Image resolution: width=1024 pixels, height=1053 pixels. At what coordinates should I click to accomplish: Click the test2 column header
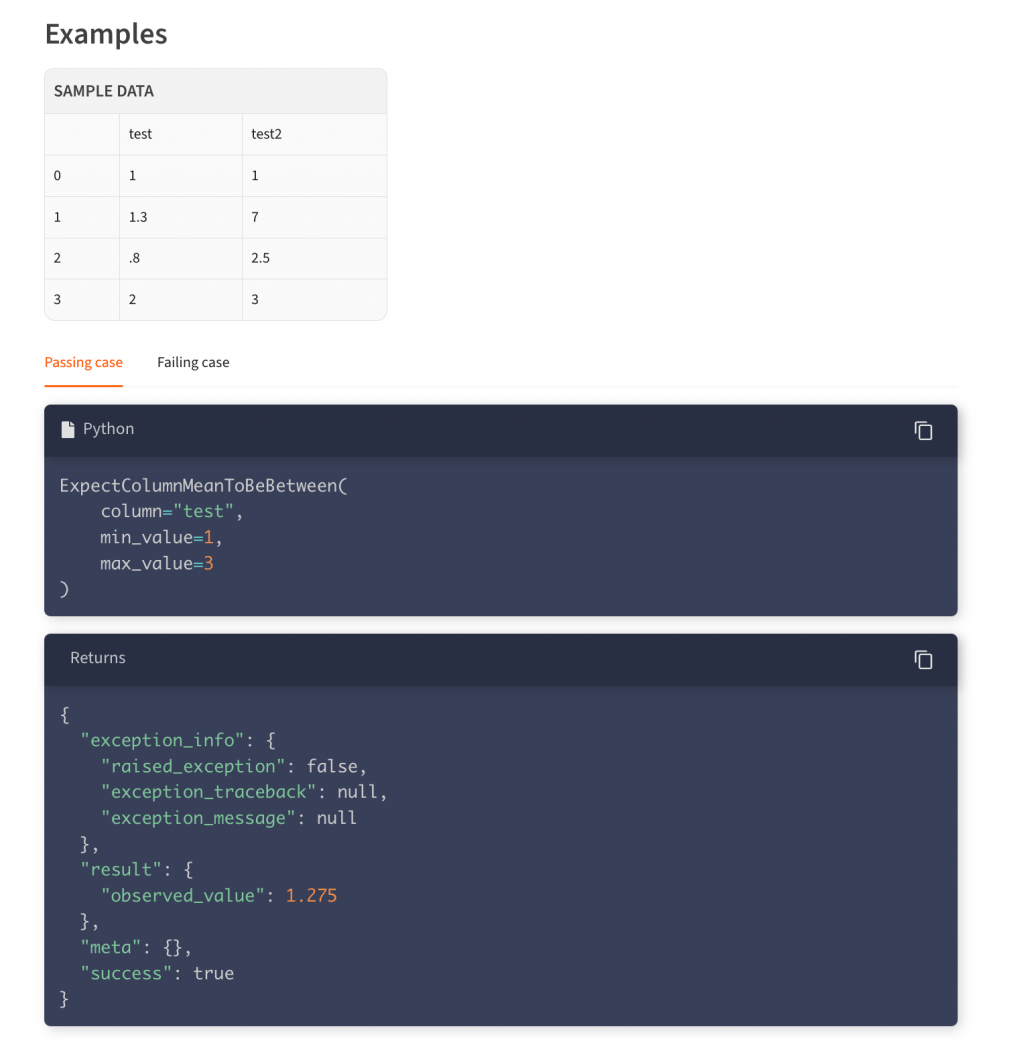[x=266, y=134]
